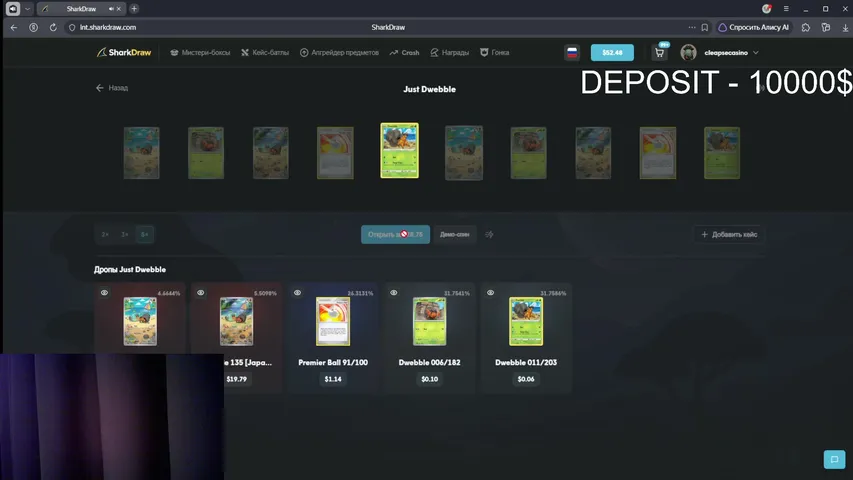Viewport: 853px width, 480px height.
Task: Select the 3x case multiplier
Action: click(x=125, y=235)
